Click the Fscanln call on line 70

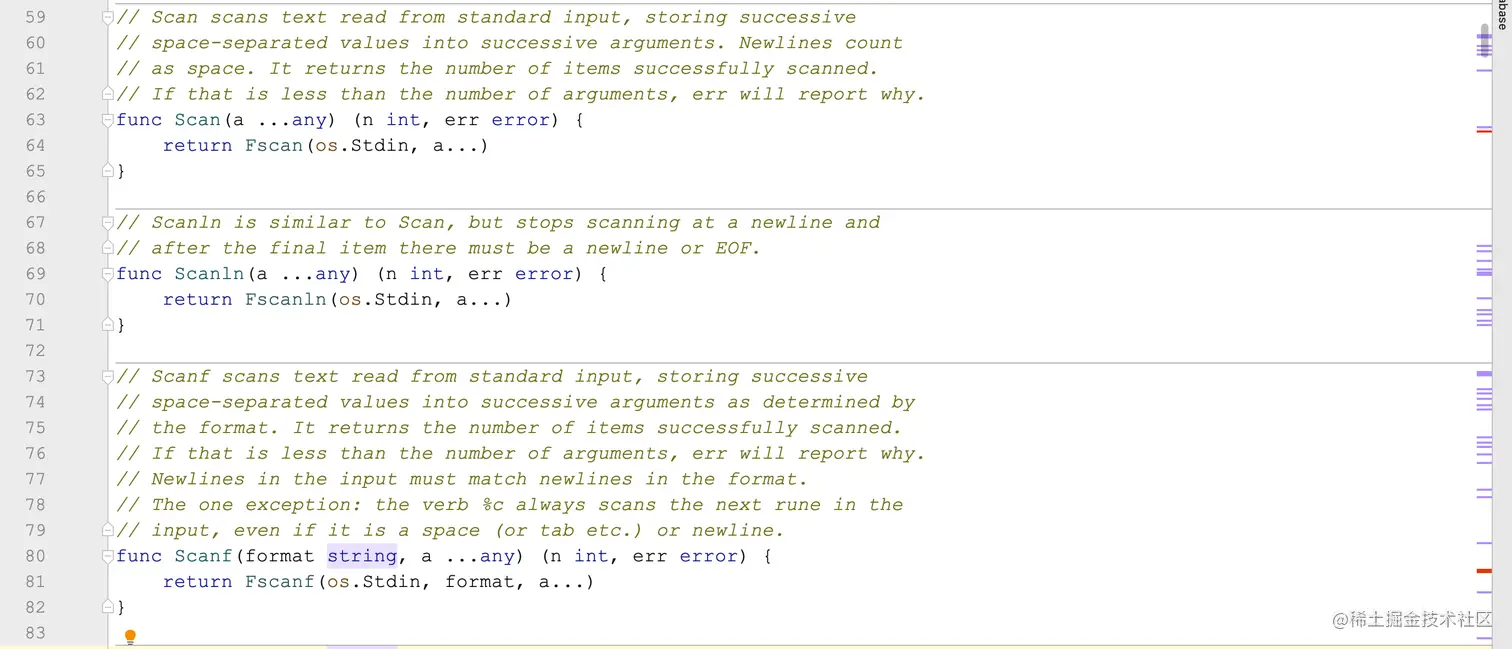pyautogui.click(x=286, y=300)
